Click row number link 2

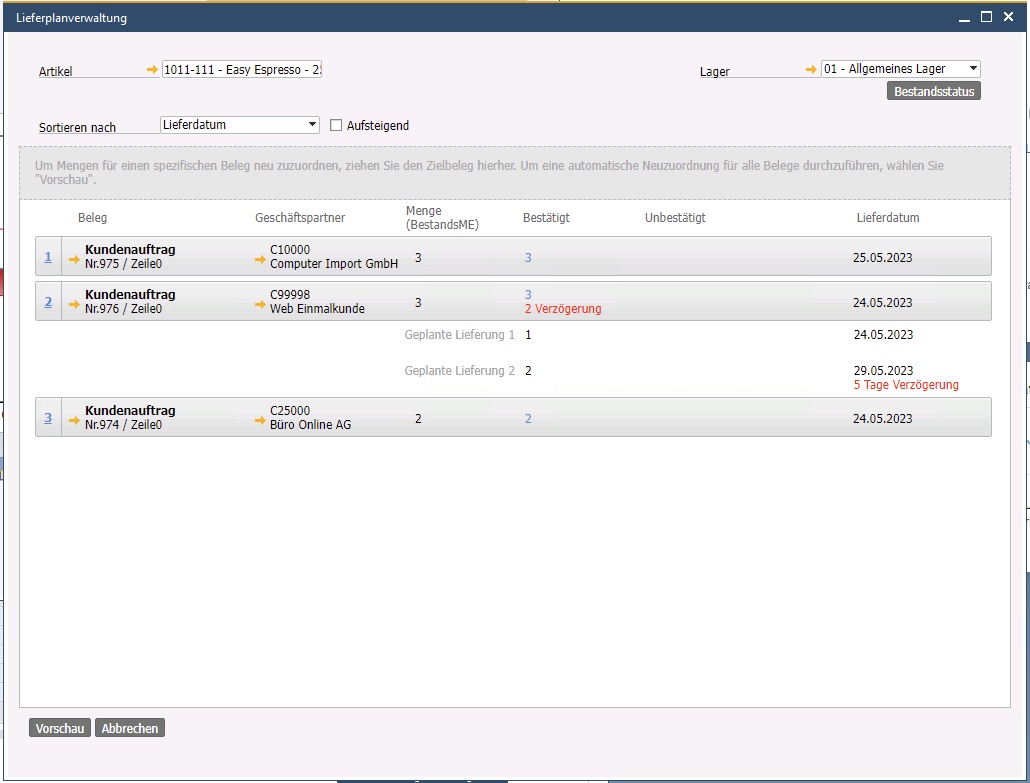(48, 302)
